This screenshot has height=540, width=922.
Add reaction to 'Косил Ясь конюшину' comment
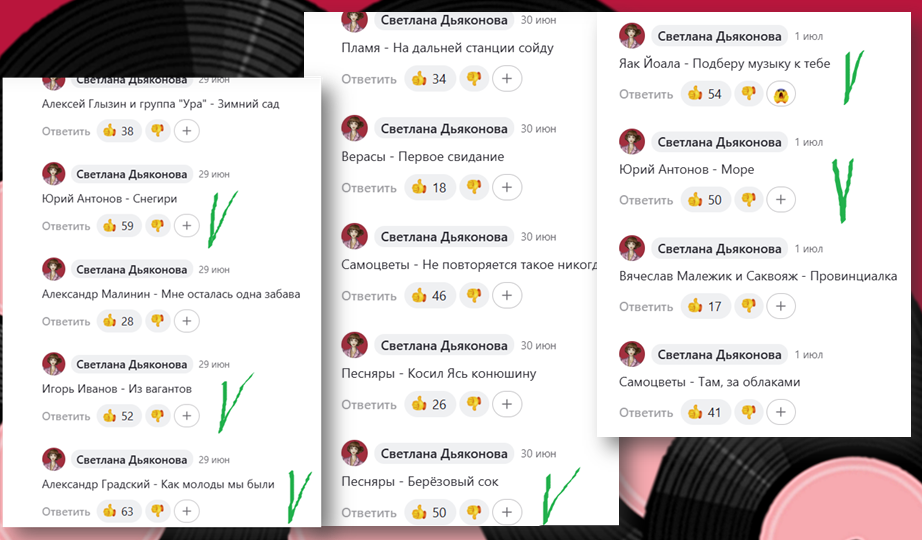pos(507,404)
